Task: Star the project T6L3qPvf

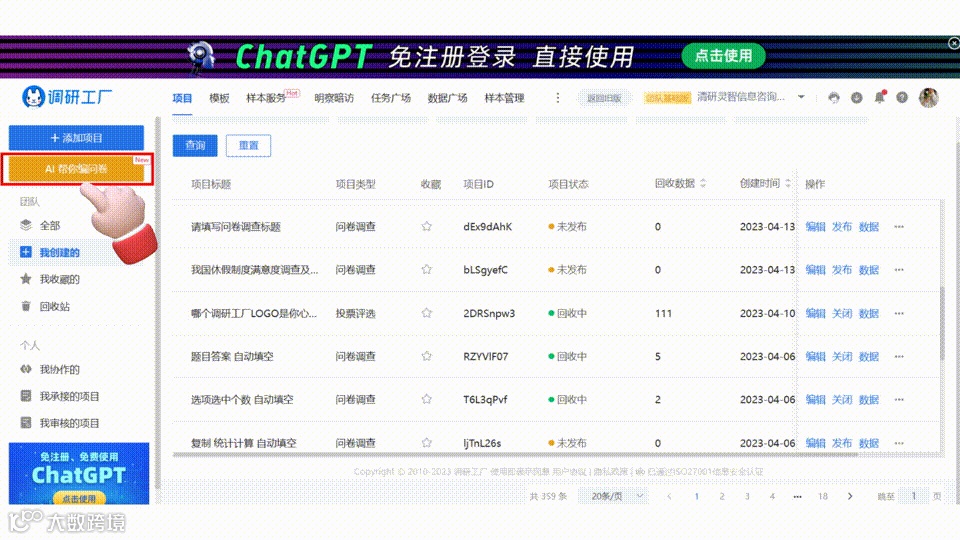Action: (427, 399)
